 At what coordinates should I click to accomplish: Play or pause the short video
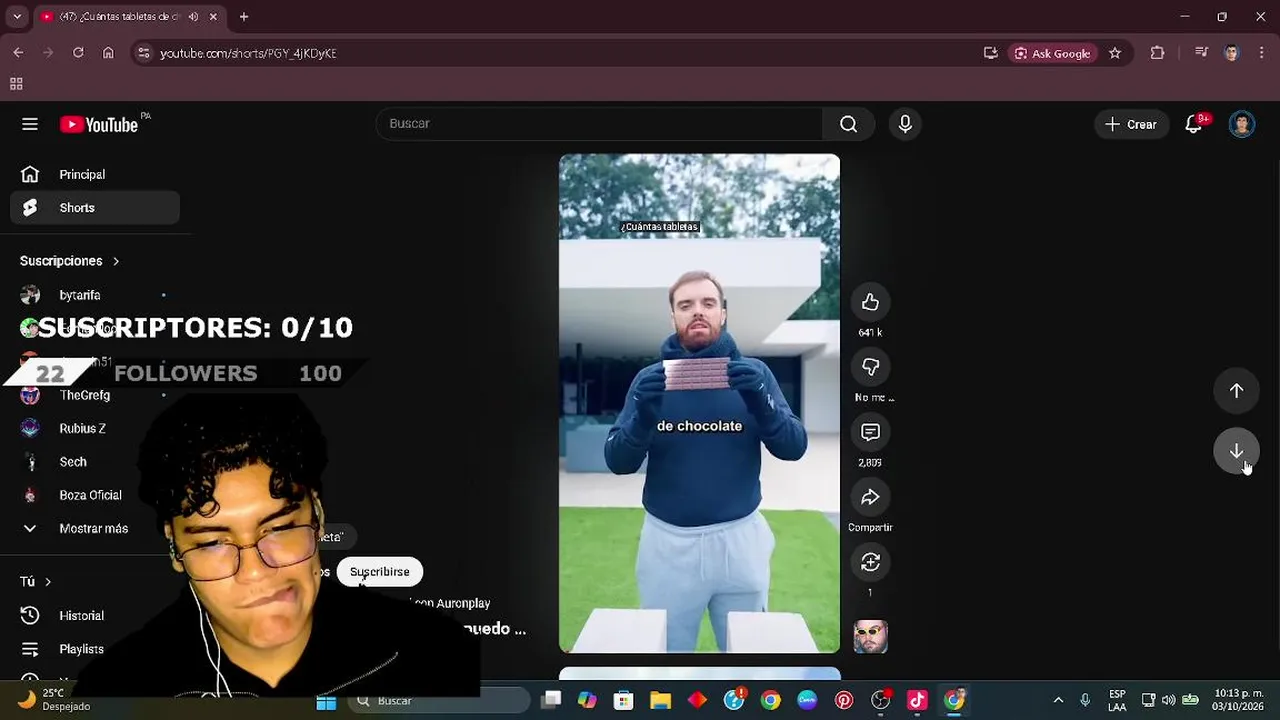[699, 403]
